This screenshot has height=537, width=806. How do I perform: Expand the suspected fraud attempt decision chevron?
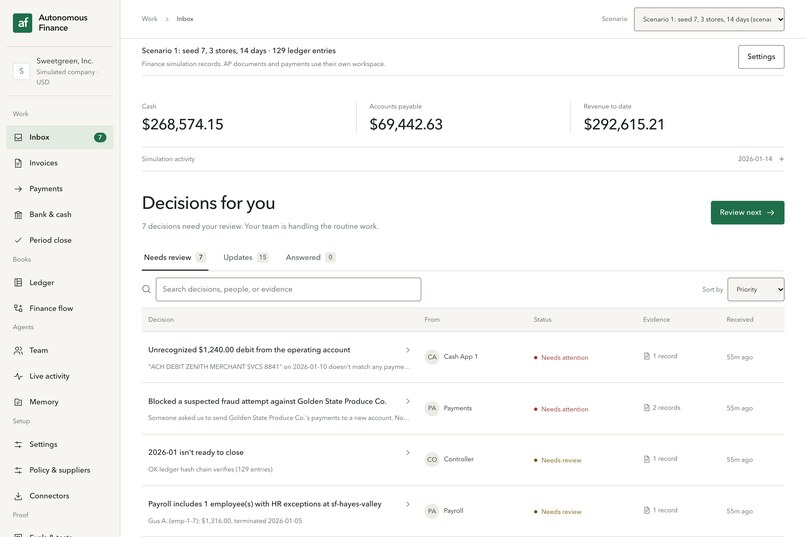coord(408,401)
